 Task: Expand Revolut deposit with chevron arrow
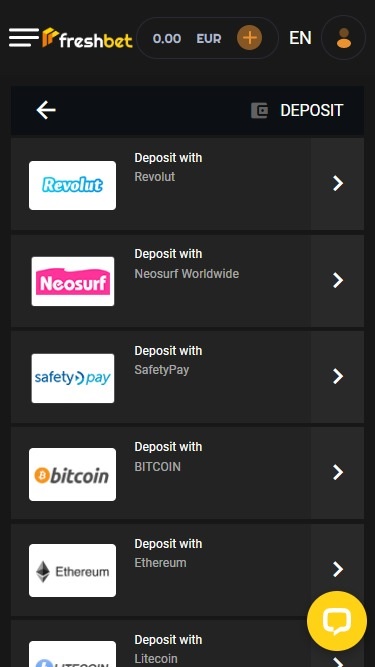pos(338,183)
